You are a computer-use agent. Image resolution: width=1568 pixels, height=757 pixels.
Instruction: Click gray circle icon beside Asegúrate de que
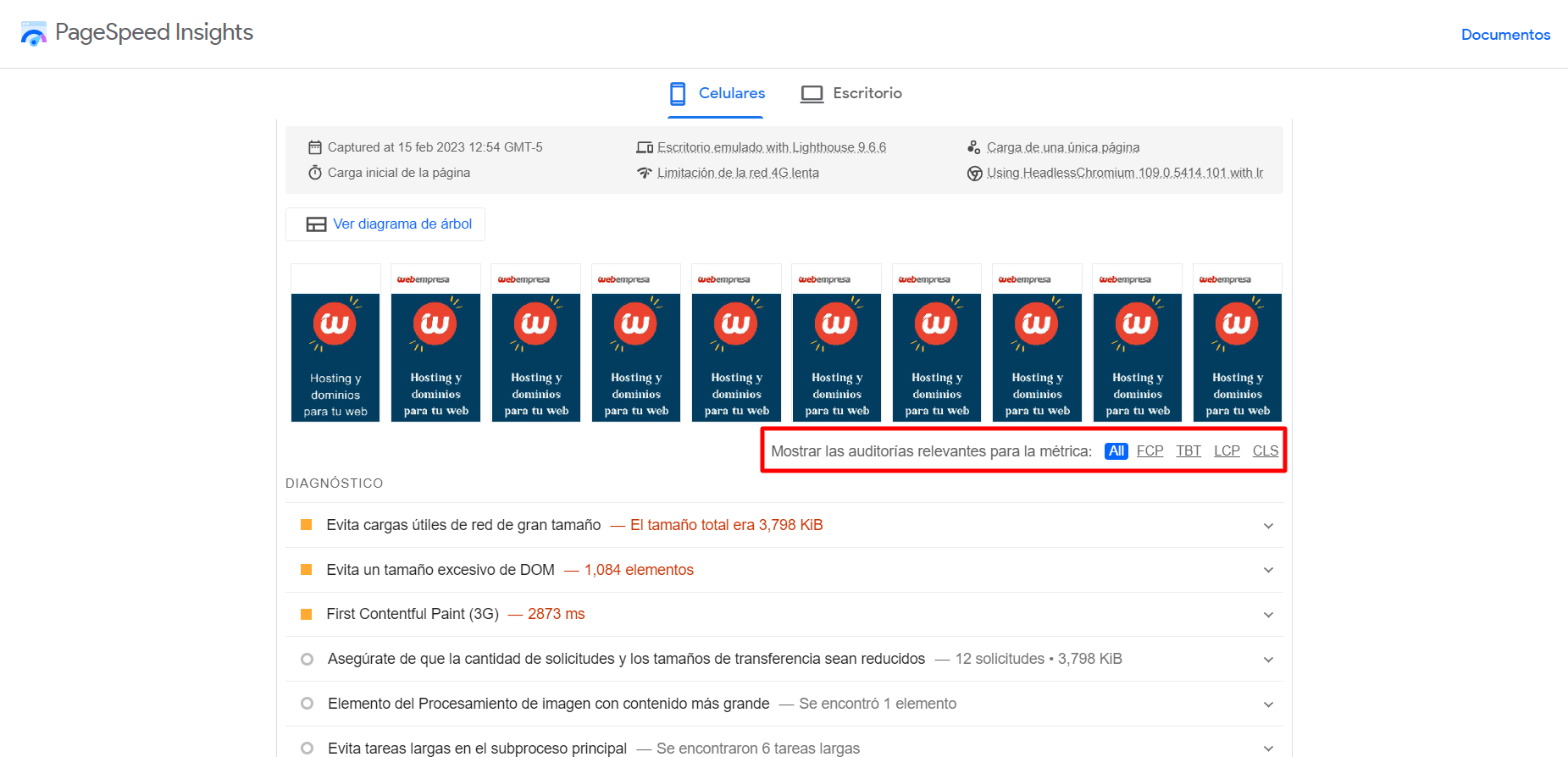coord(308,659)
